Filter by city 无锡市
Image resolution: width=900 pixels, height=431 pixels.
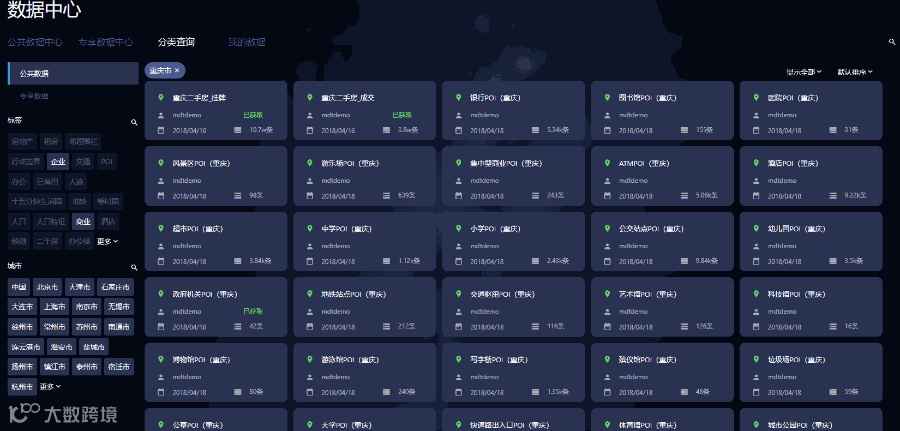click(x=119, y=306)
